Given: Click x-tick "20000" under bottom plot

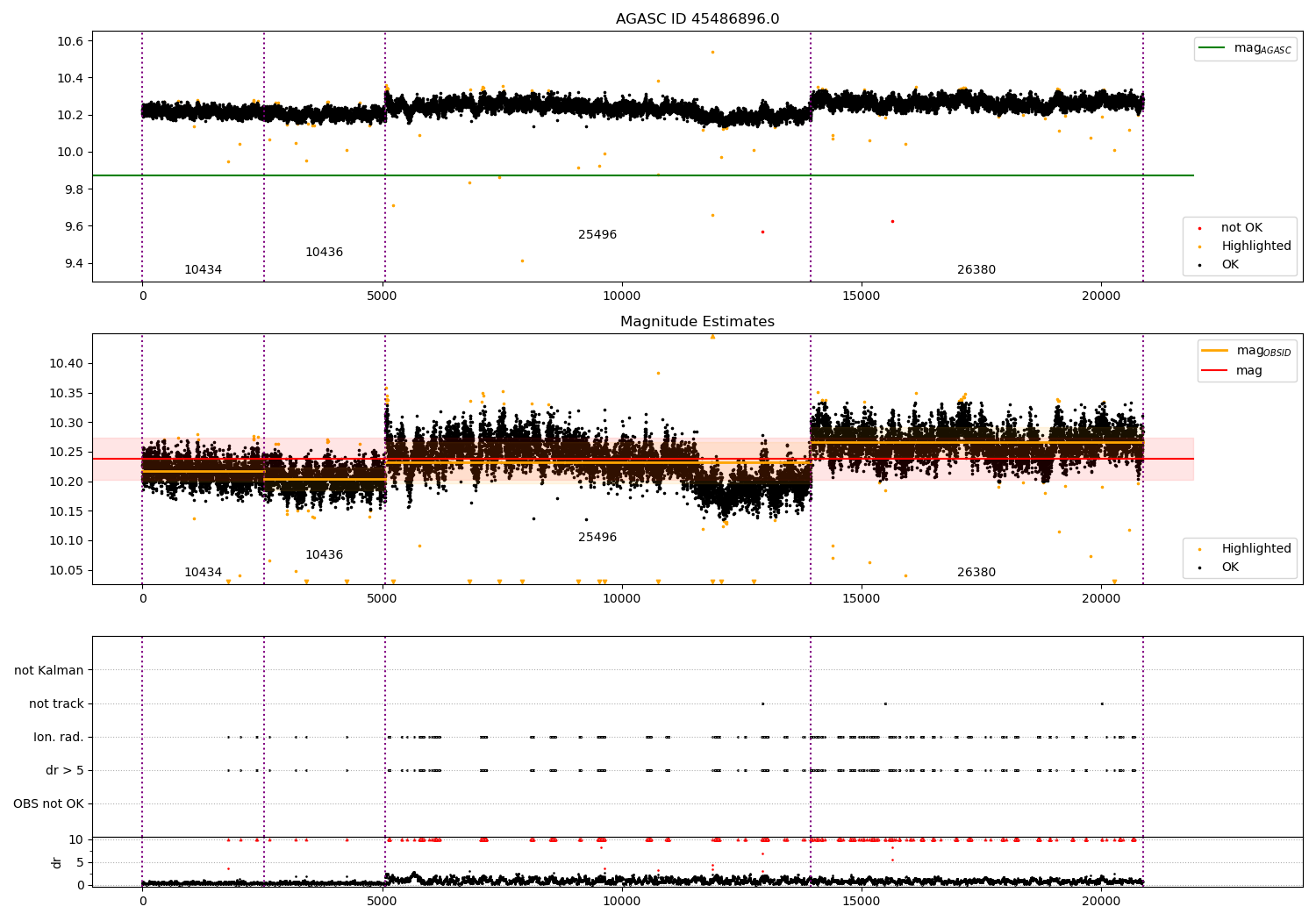Looking at the screenshot, I should (1101, 901).
